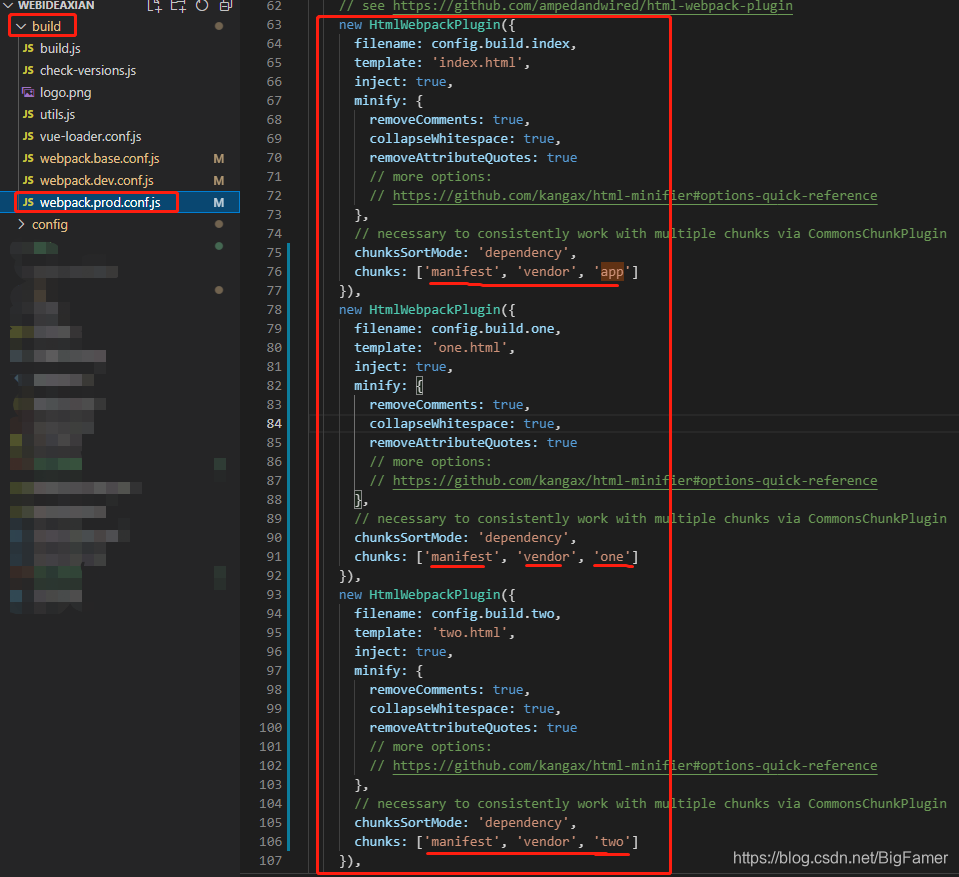
Task: Click the modified dot beside config folder
Action: tap(219, 224)
